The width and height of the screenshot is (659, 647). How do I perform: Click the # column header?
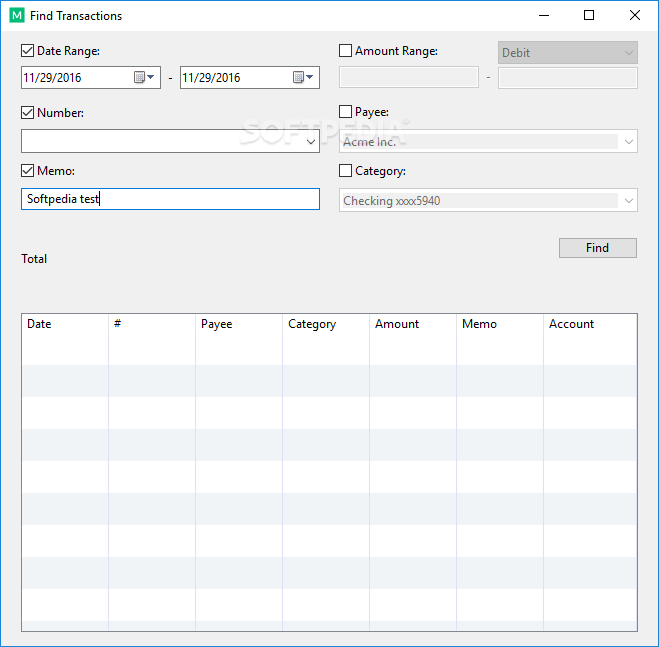point(152,324)
